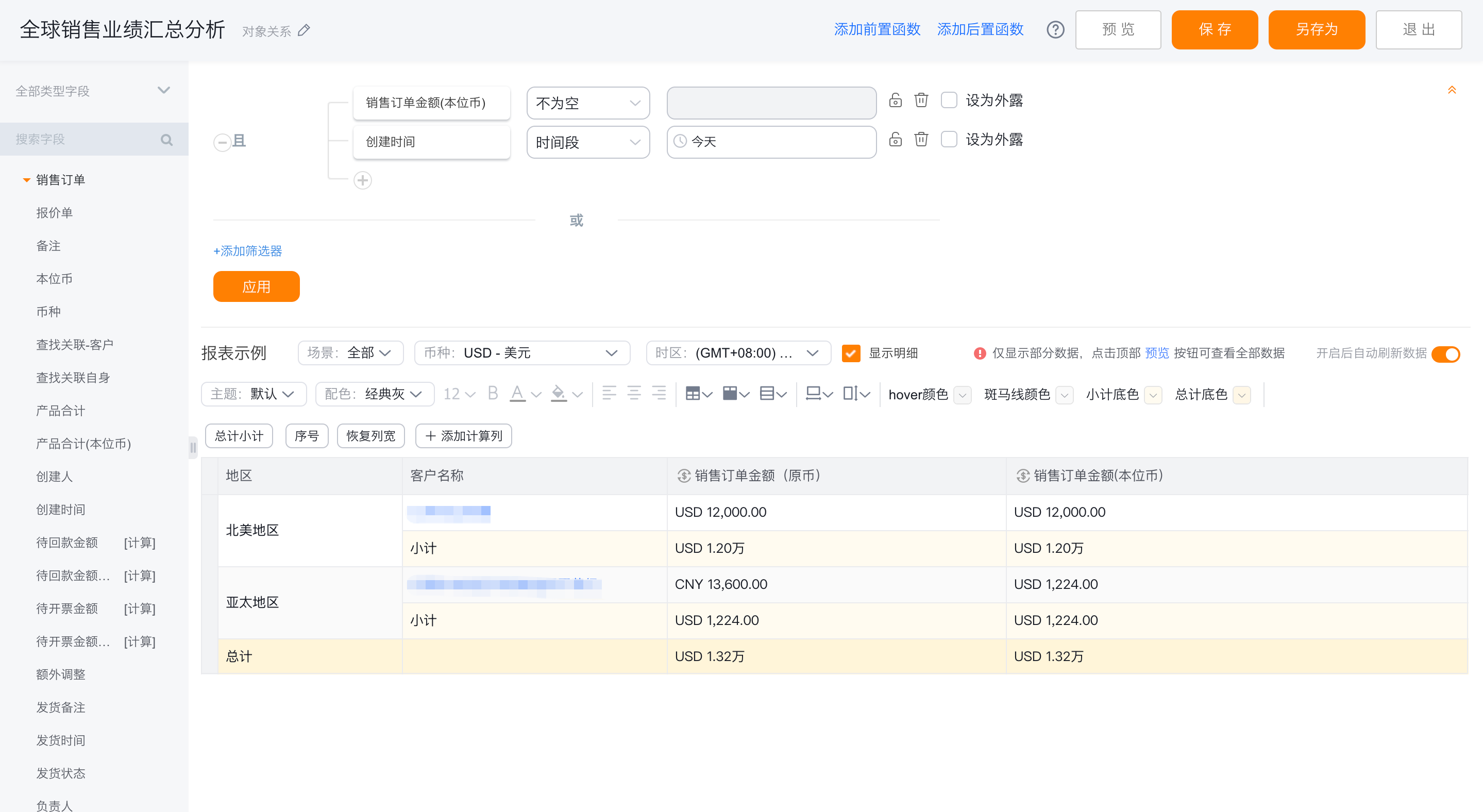Open the 币种 USD - 美元 dropdown

point(521,353)
